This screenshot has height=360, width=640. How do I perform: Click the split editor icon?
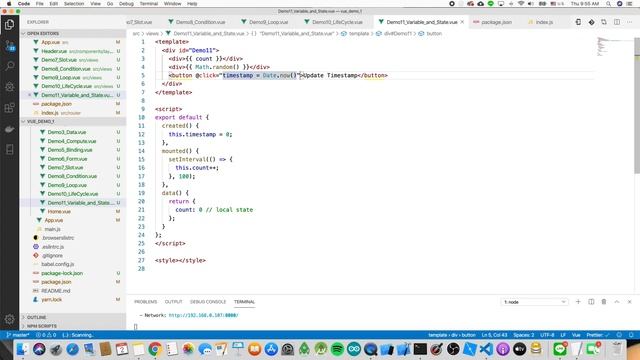[x=617, y=22]
